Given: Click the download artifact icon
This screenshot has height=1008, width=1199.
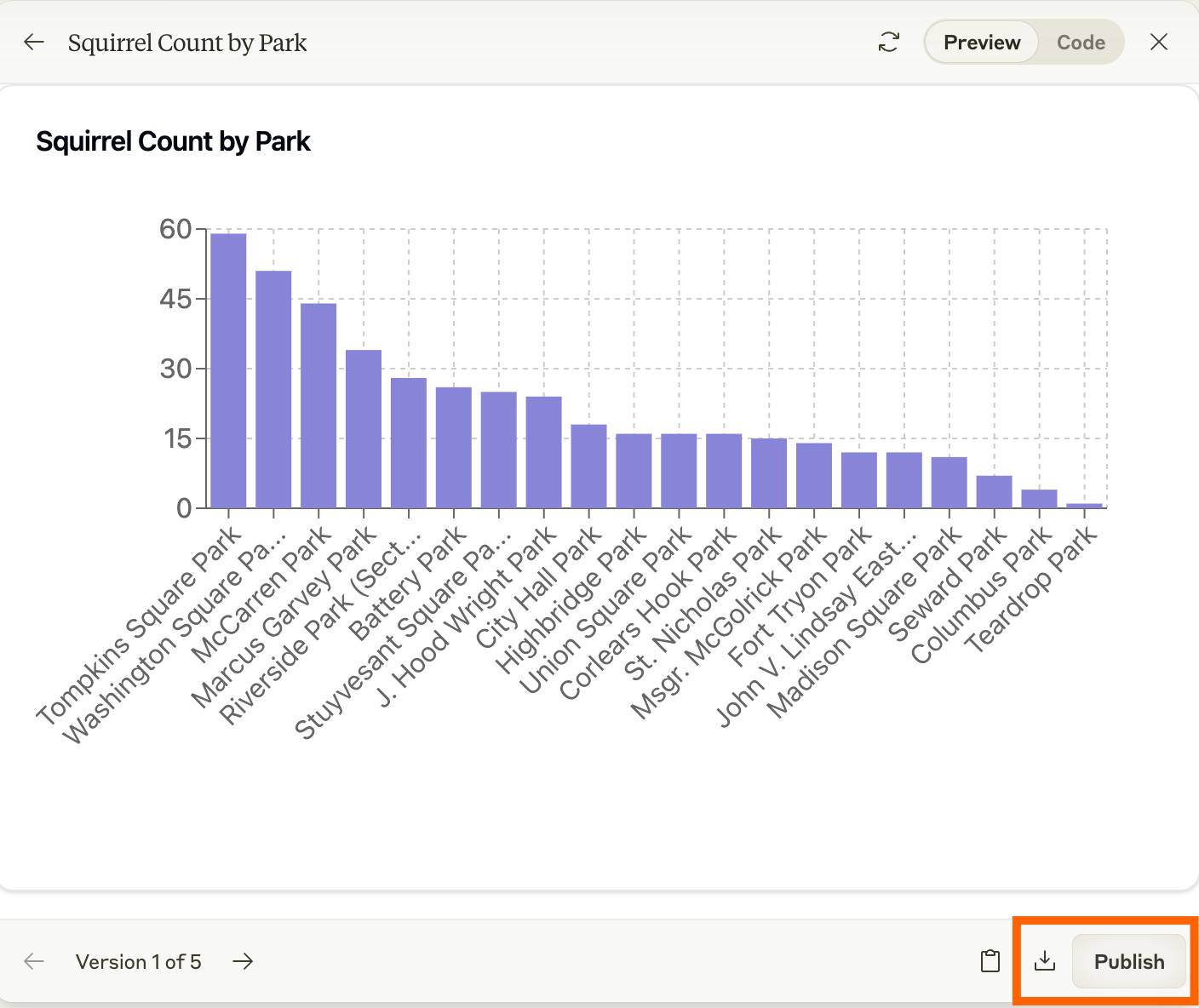Looking at the screenshot, I should tap(1045, 960).
